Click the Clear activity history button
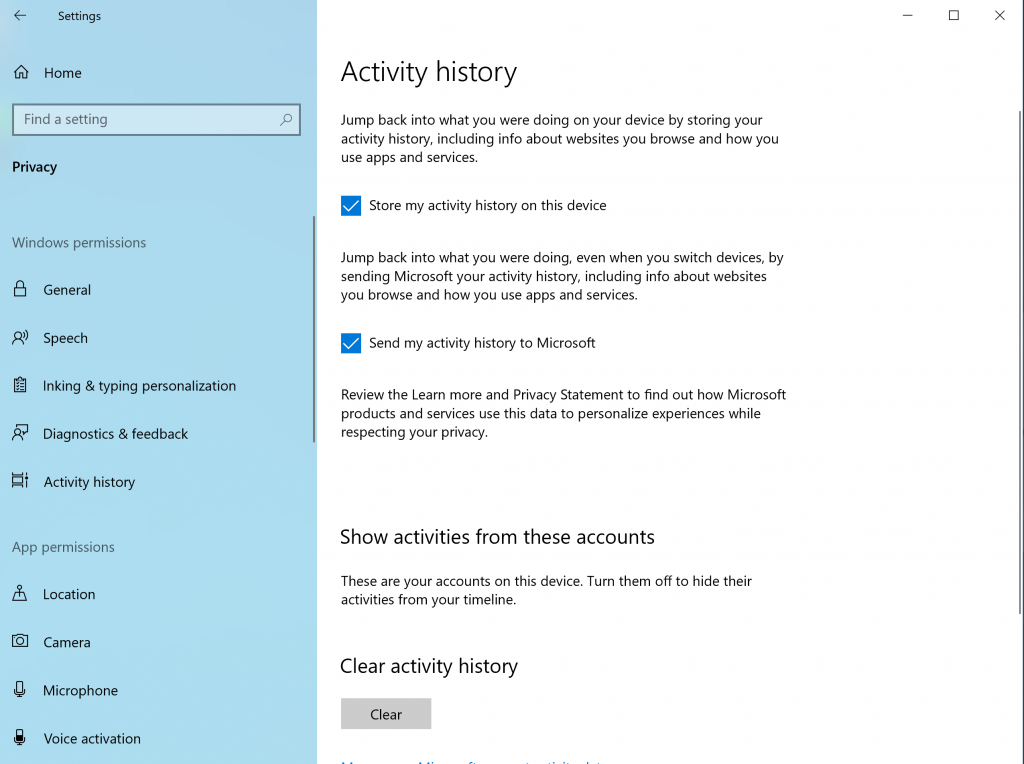Image resolution: width=1024 pixels, height=764 pixels. 386,714
